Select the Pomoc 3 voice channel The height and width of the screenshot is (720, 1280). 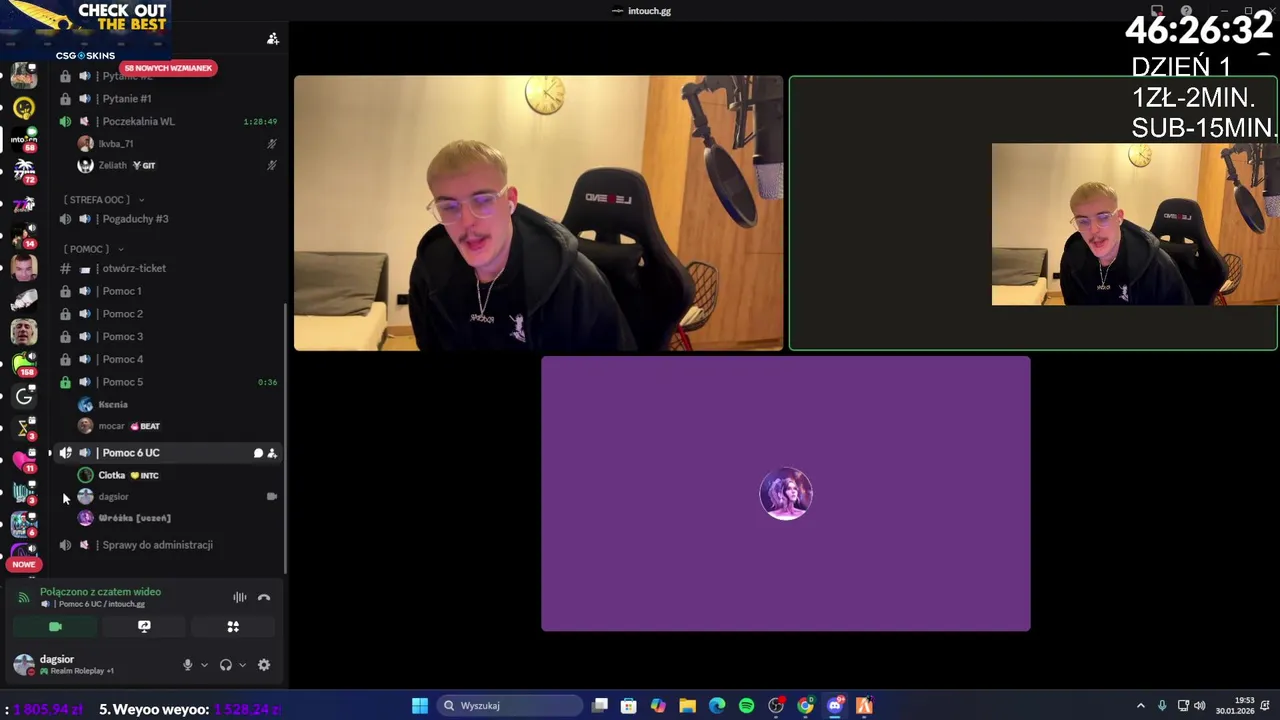tap(168, 336)
